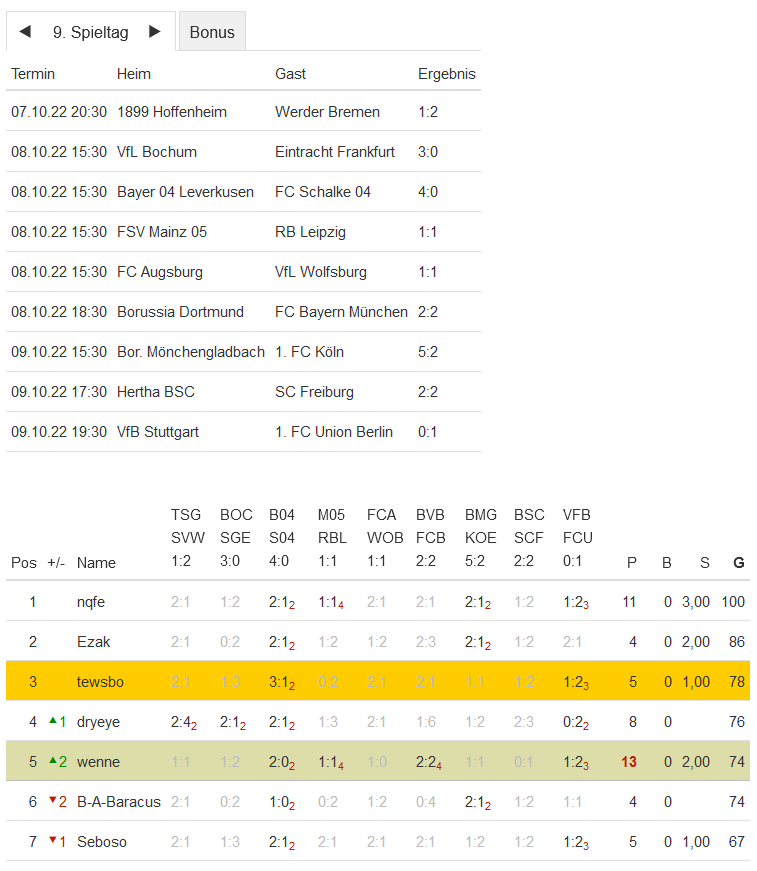
Task: Open the Bonus tab
Action: [212, 32]
